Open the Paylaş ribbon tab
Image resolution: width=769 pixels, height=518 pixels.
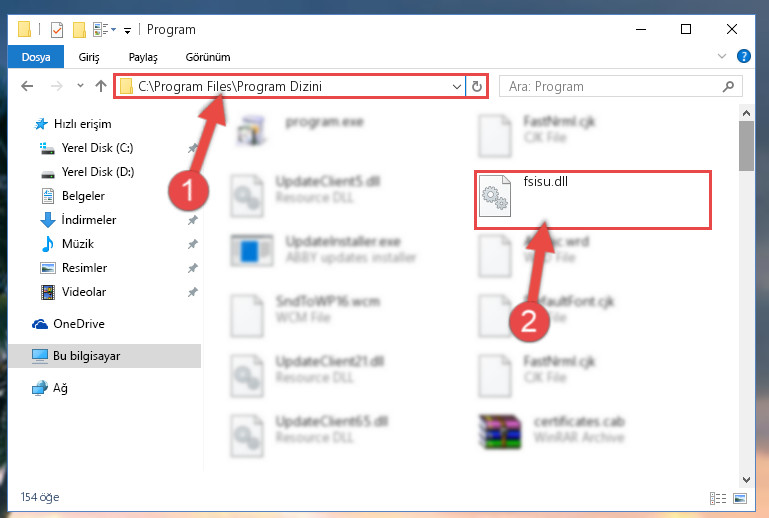[143, 57]
